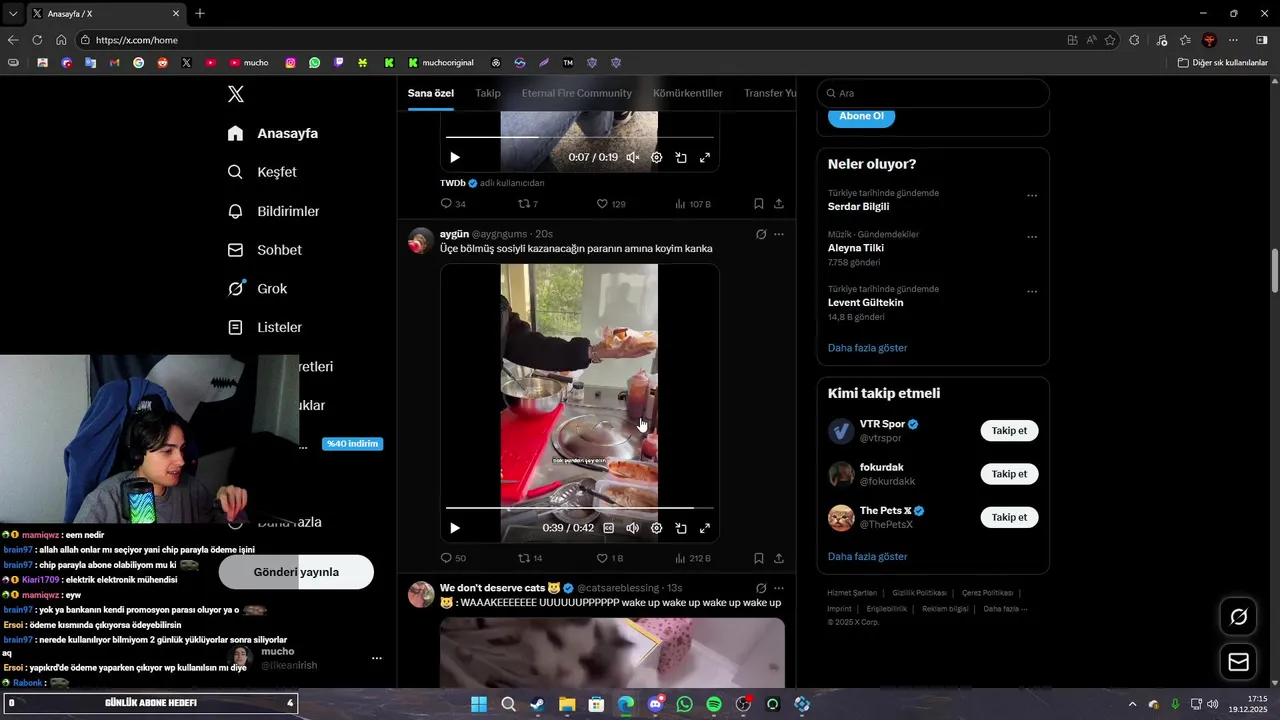Open more options for Levent Gültekin trend
Viewport: 1280px width, 720px height.
click(1032, 292)
